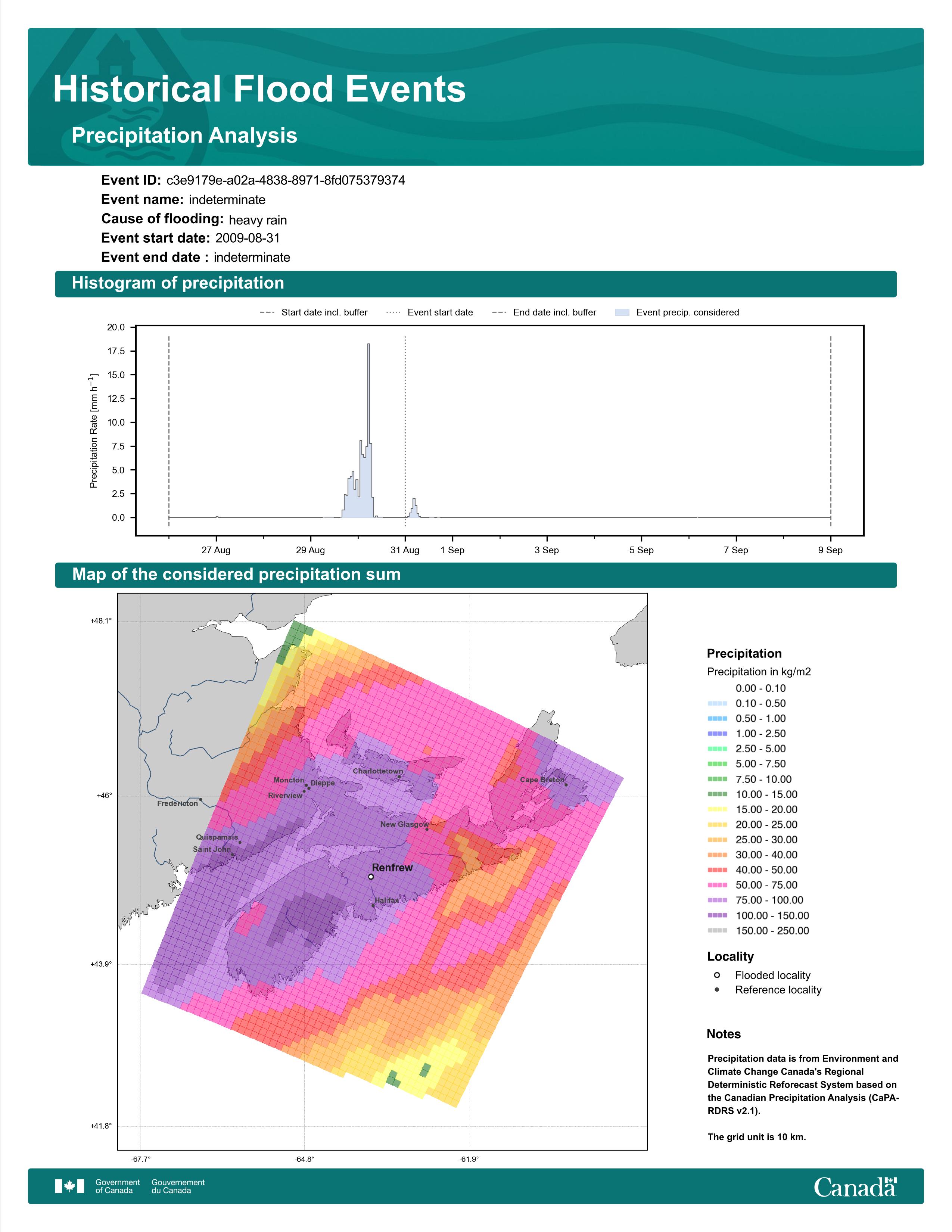Click the 150.00 - 250.00 grey legend swatch

point(718,931)
